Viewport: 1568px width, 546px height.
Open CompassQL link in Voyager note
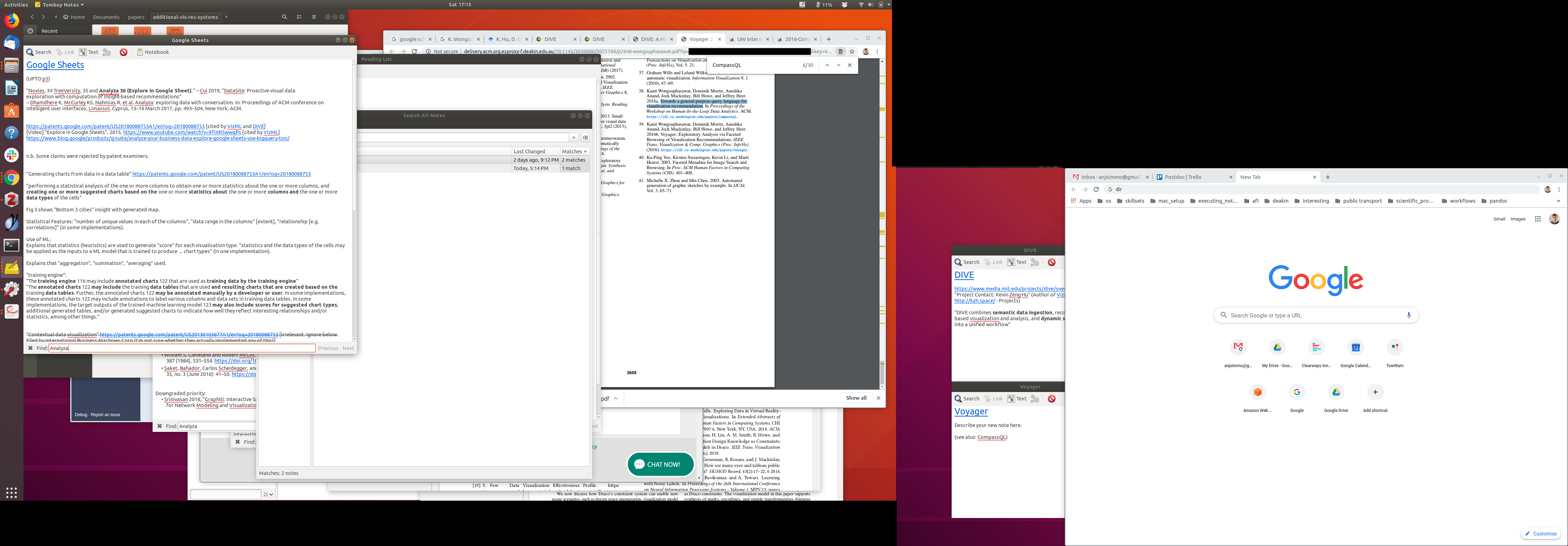point(991,437)
